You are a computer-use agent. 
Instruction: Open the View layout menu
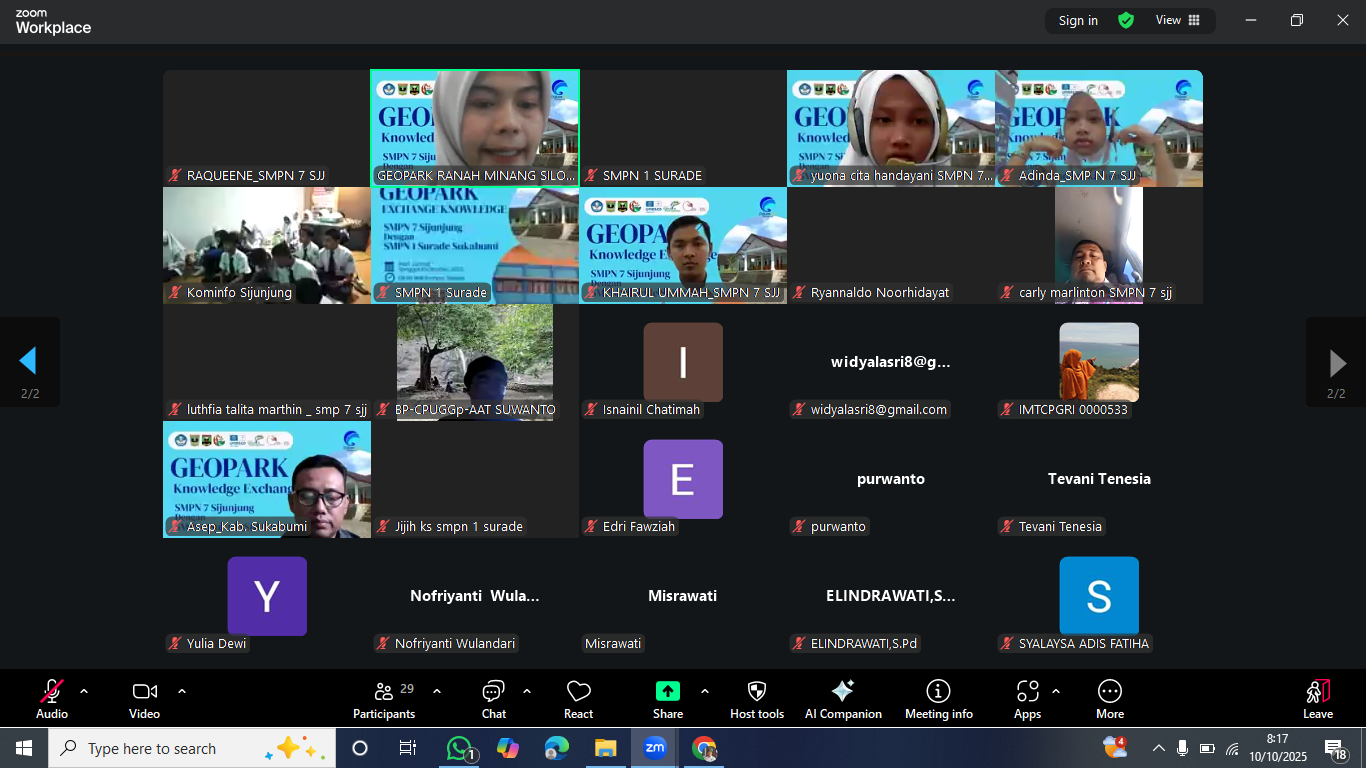(x=1177, y=20)
